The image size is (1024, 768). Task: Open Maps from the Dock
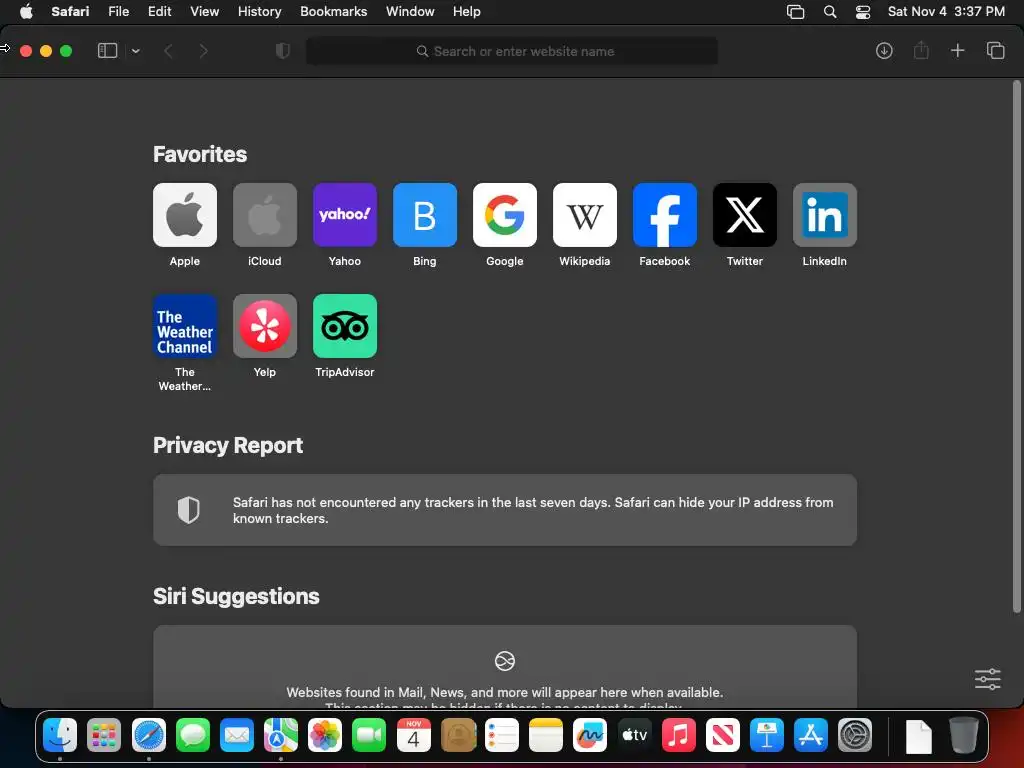coord(281,735)
